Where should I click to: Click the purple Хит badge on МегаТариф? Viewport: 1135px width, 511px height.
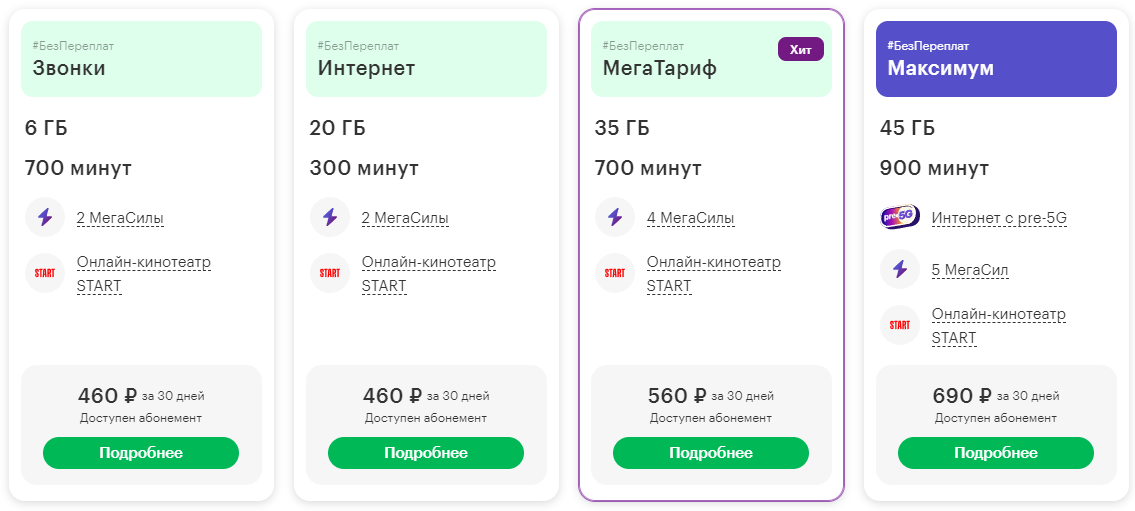pos(801,49)
